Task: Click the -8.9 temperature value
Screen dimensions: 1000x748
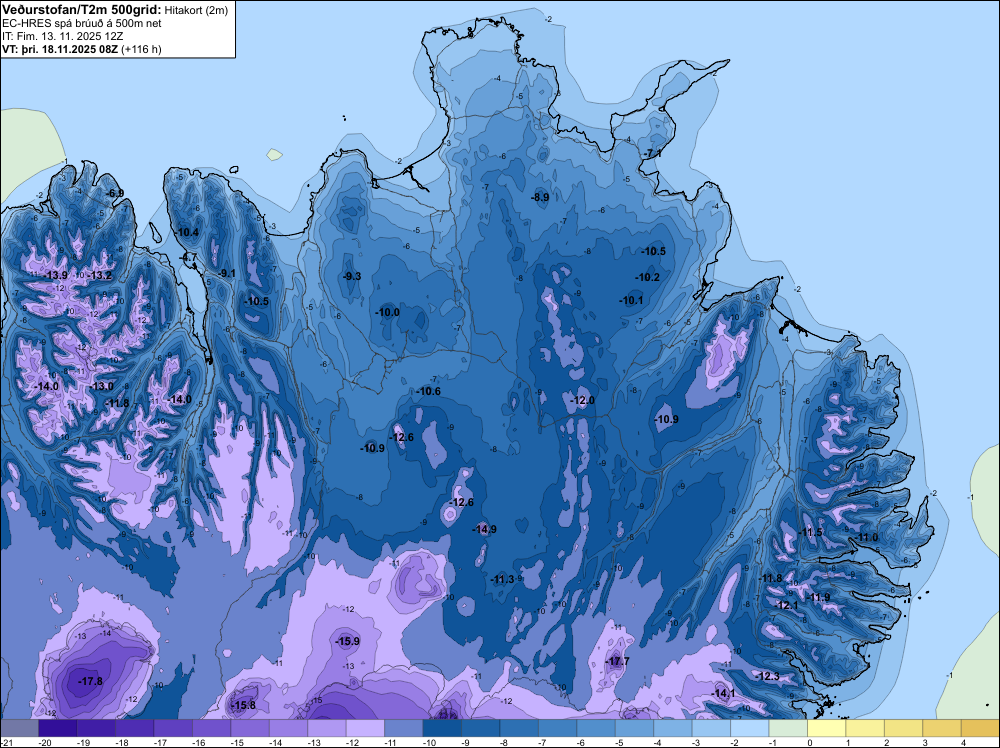Action: pyautogui.click(x=540, y=198)
